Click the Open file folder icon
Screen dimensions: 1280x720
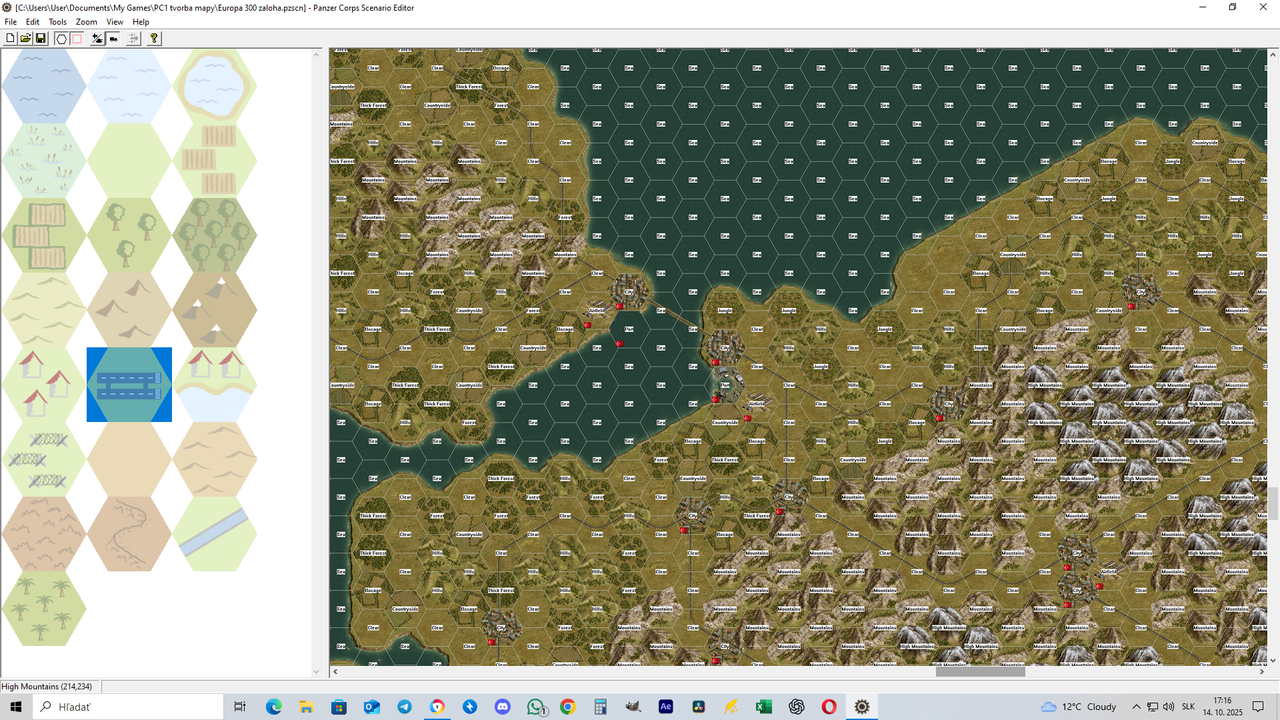coord(25,38)
